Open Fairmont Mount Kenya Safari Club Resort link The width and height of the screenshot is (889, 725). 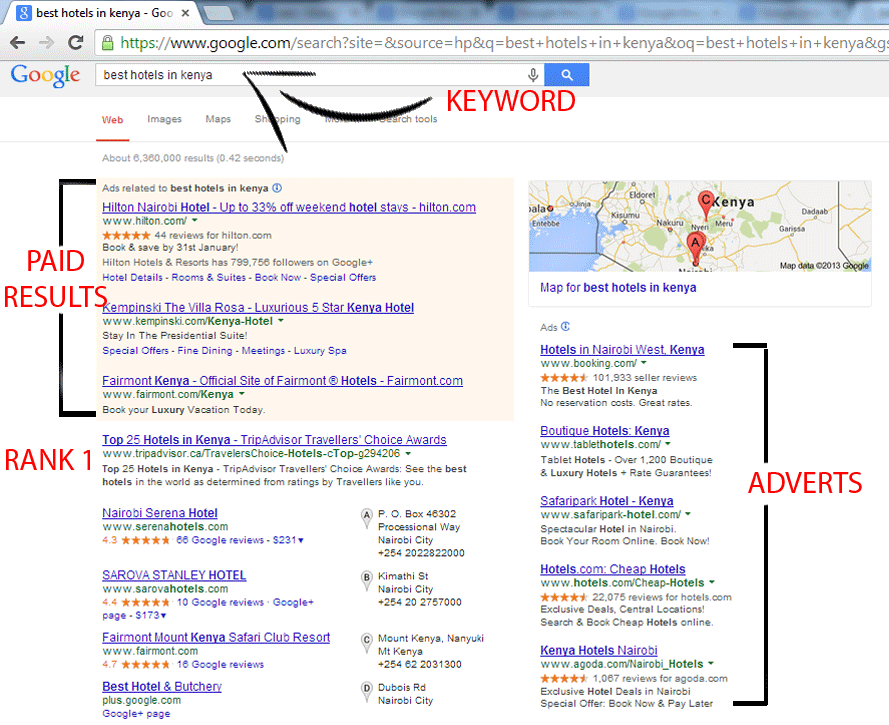coord(216,638)
